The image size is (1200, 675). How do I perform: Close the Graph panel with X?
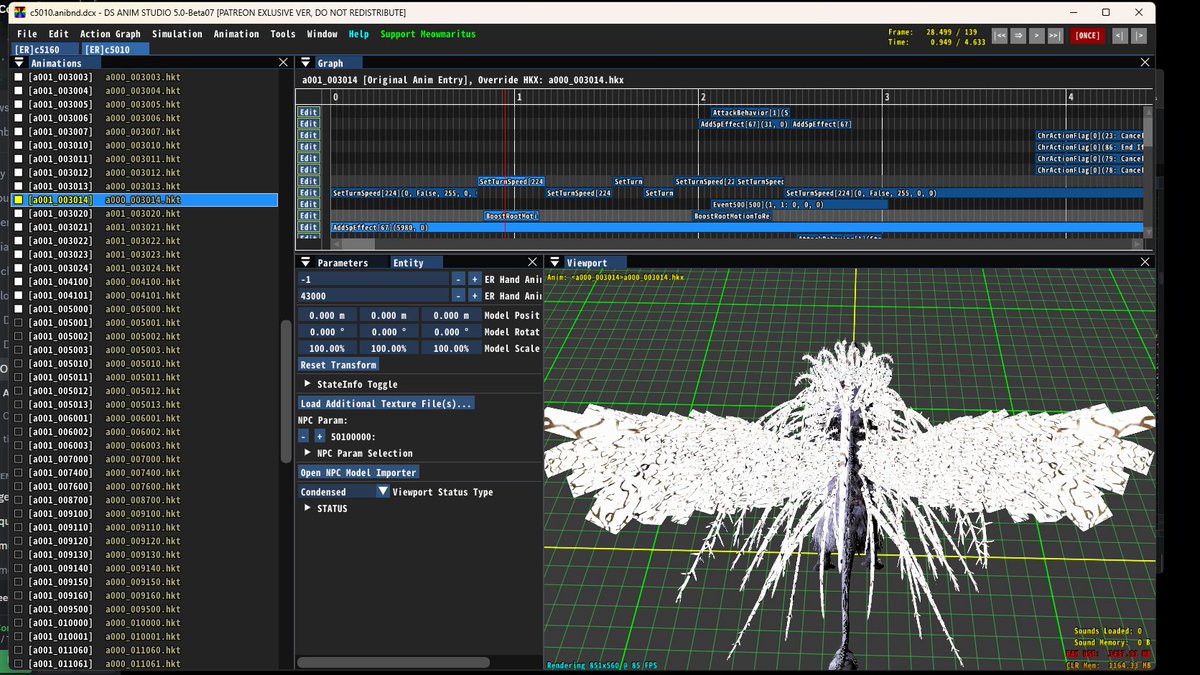pos(1146,63)
